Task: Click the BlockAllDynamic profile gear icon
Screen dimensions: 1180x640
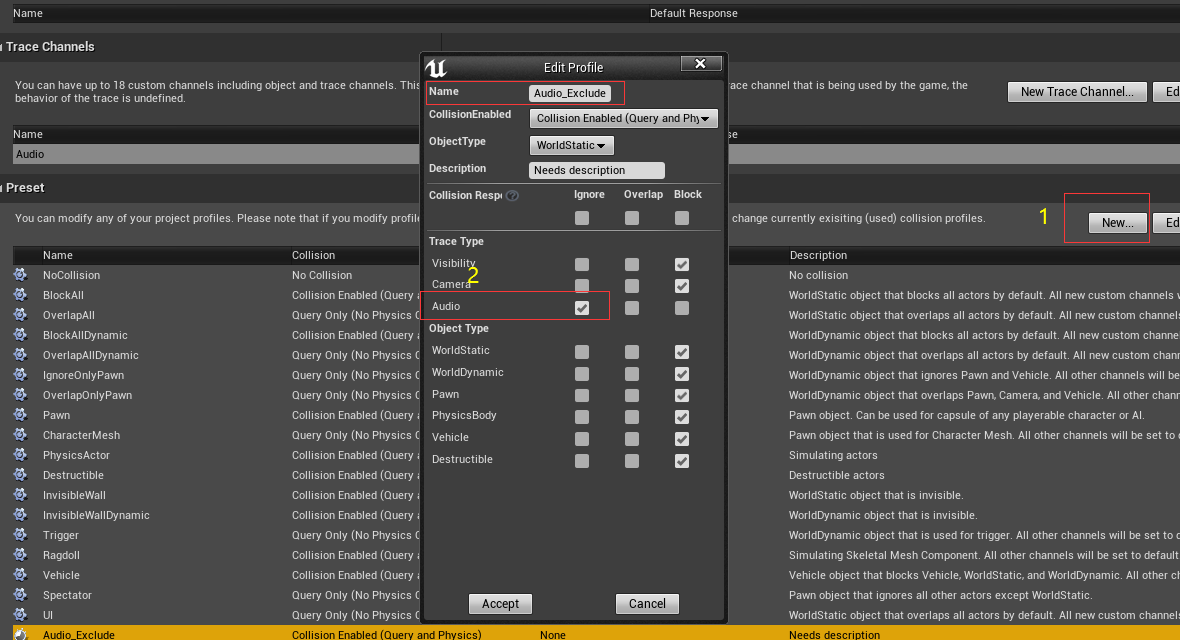Action: (x=20, y=335)
